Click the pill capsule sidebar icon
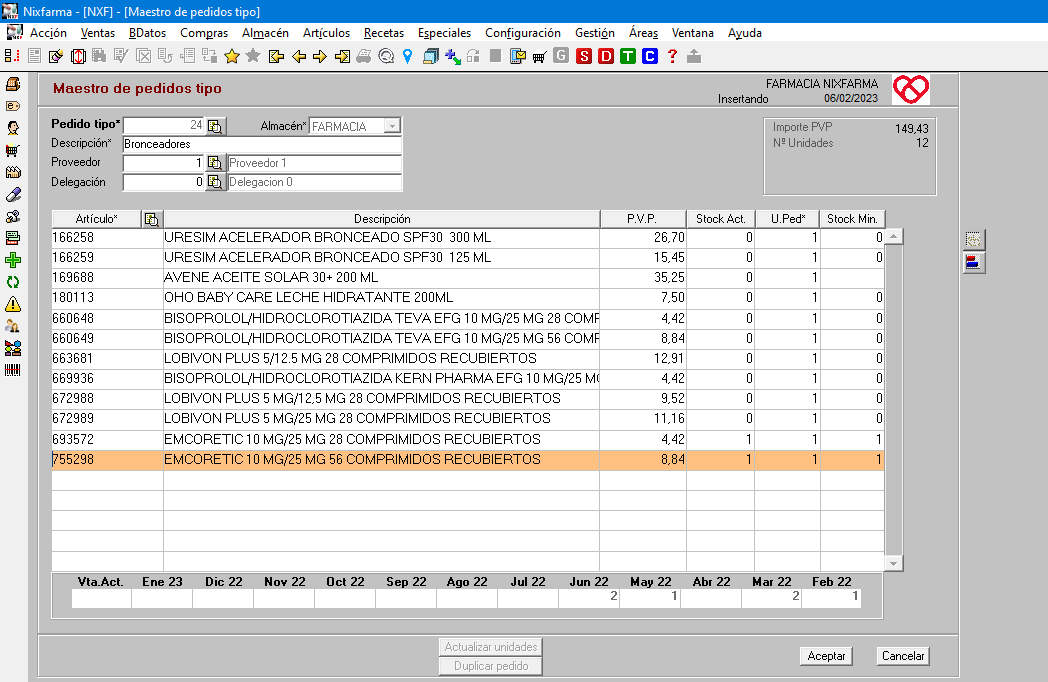The width and height of the screenshot is (1048, 682). coord(13,195)
